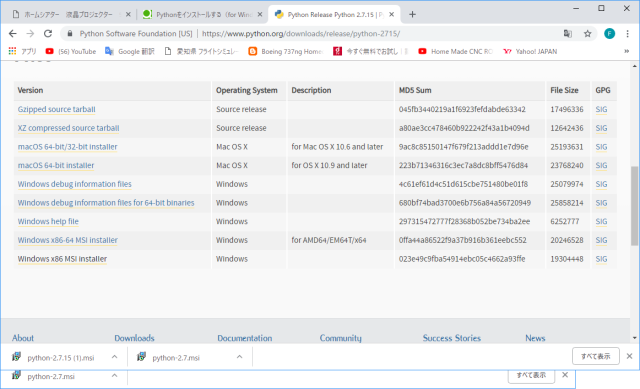
Task: Expand options for python-2.7.15 (1).msi download
Action: coord(114,357)
